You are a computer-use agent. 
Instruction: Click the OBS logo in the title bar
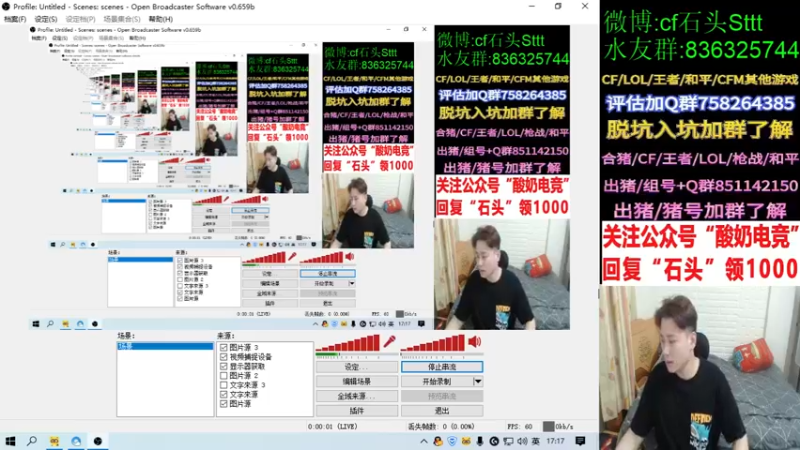click(6, 7)
